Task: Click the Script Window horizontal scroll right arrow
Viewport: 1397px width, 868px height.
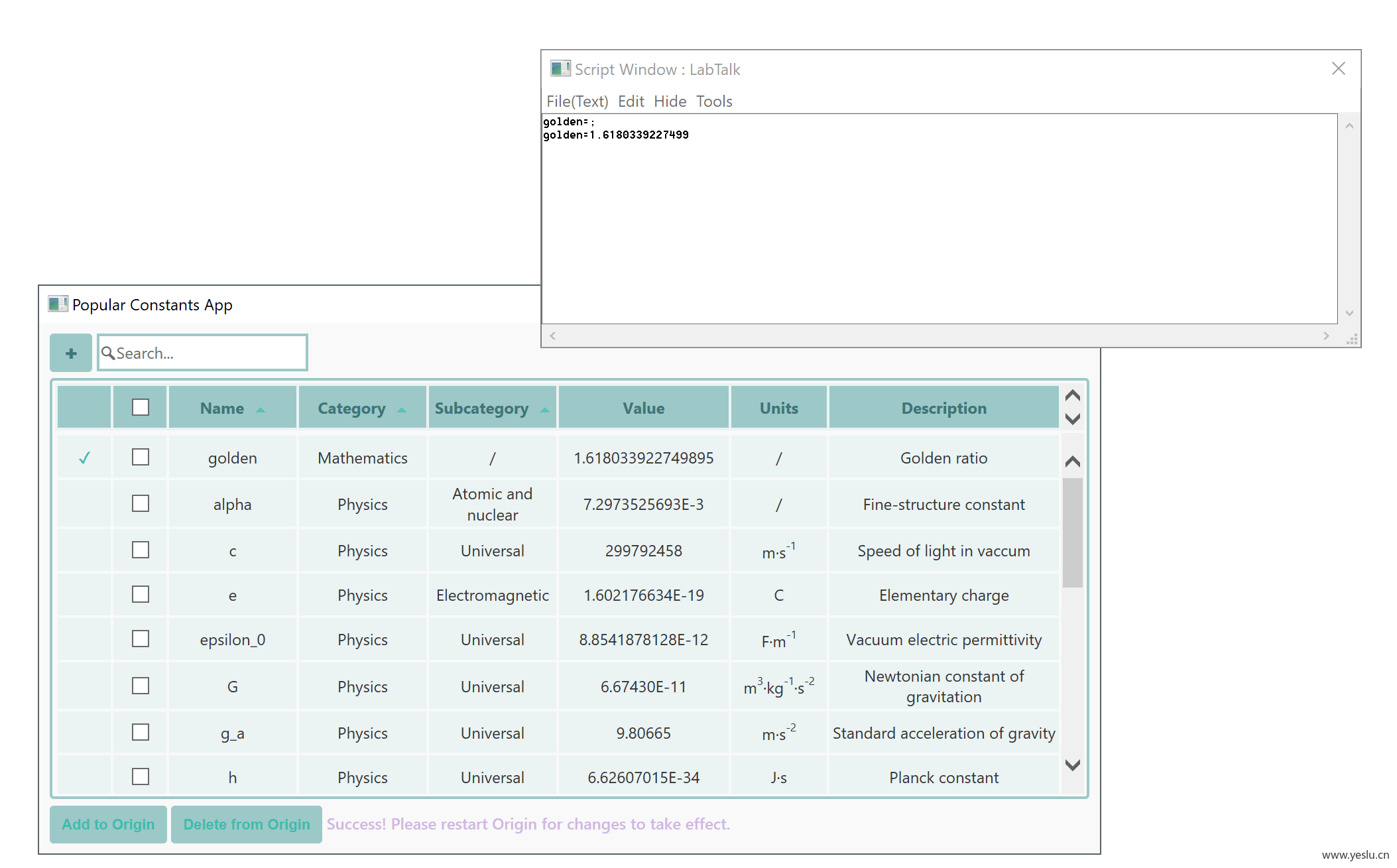Action: tap(1325, 336)
